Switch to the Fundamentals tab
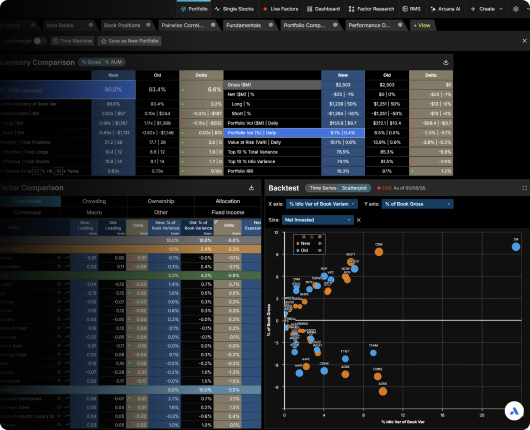Screen dimensions: 530x430 243,25
